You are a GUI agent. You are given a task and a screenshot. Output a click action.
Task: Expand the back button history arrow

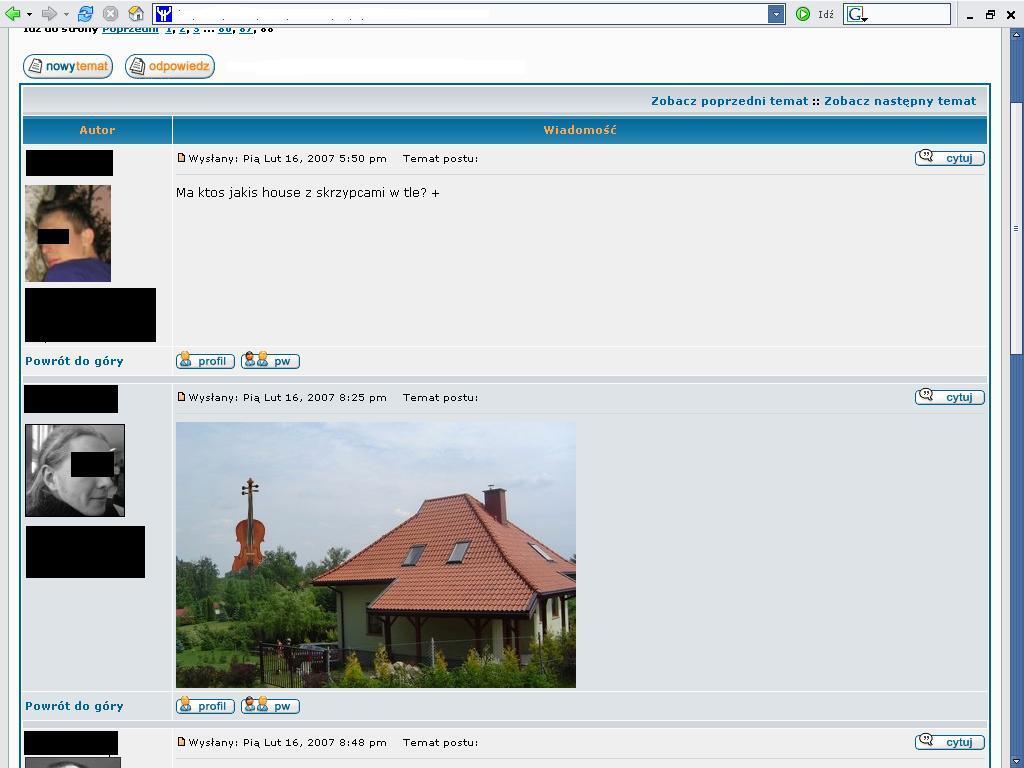pyautogui.click(x=29, y=14)
